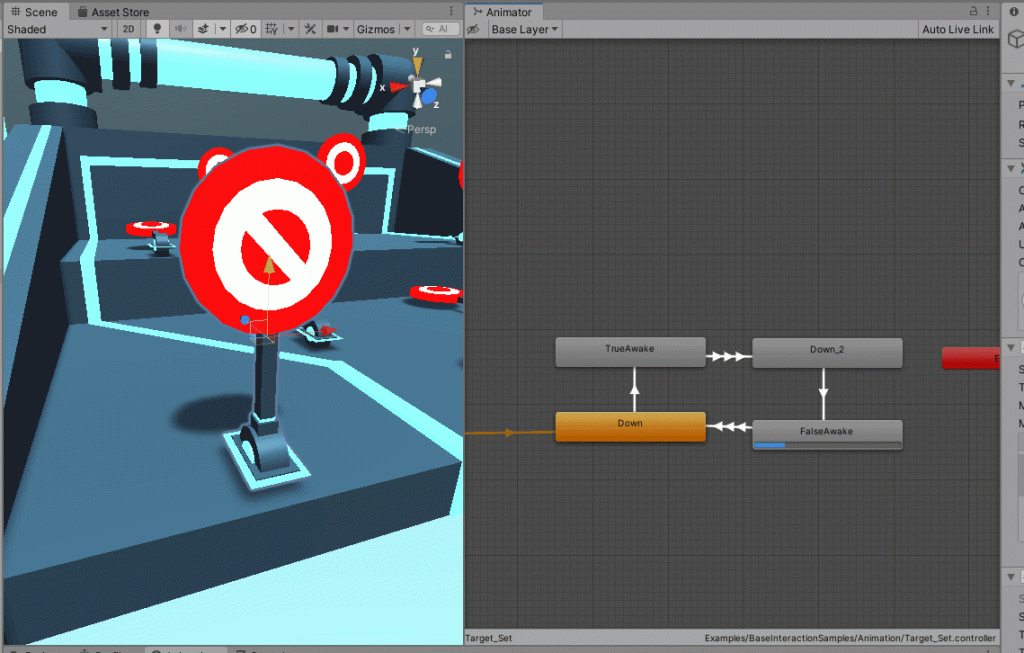Image resolution: width=1024 pixels, height=653 pixels.
Task: Click the hidden objects eye icon showing 0
Action: click(243, 29)
